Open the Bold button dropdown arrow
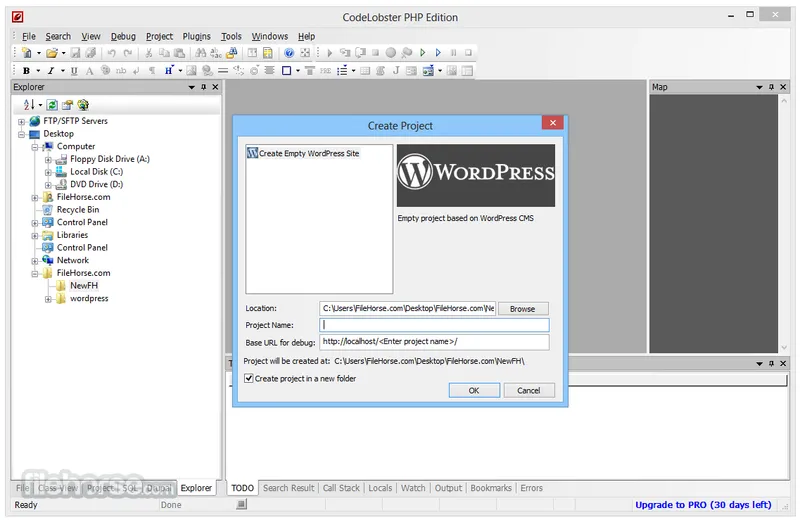 (x=38, y=71)
